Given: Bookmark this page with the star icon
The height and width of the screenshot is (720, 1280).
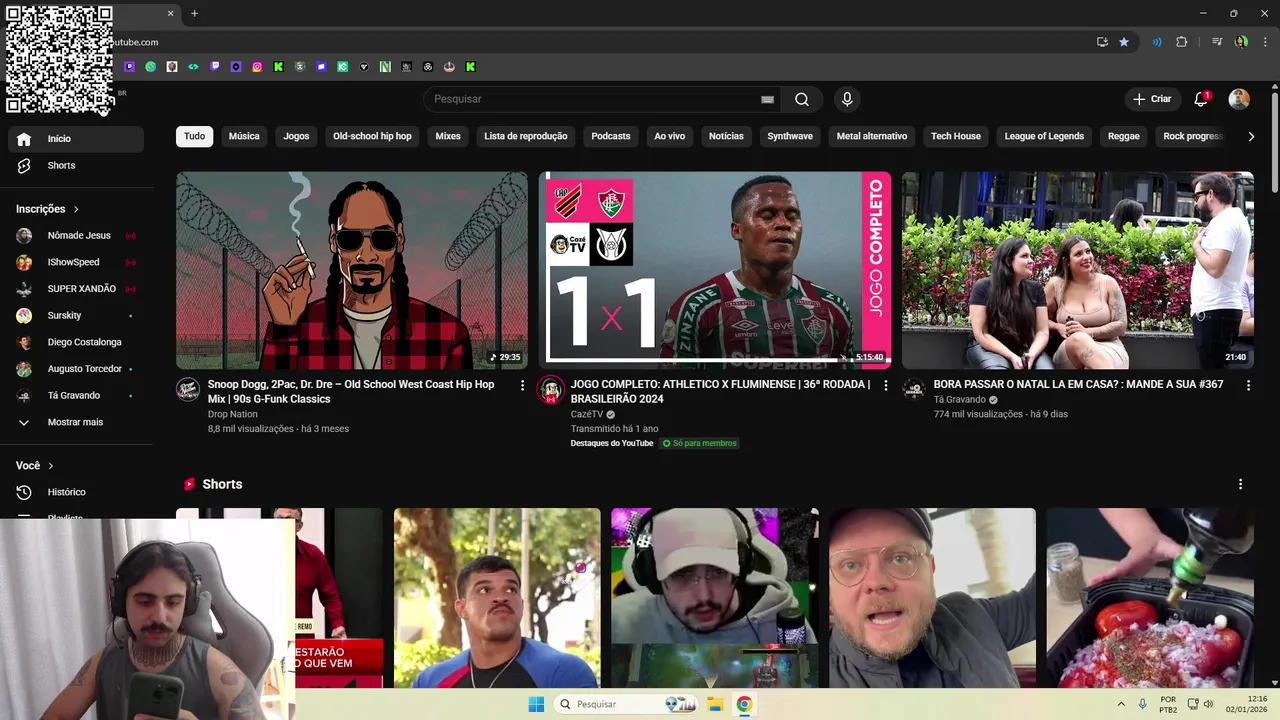Looking at the screenshot, I should click(x=1124, y=42).
